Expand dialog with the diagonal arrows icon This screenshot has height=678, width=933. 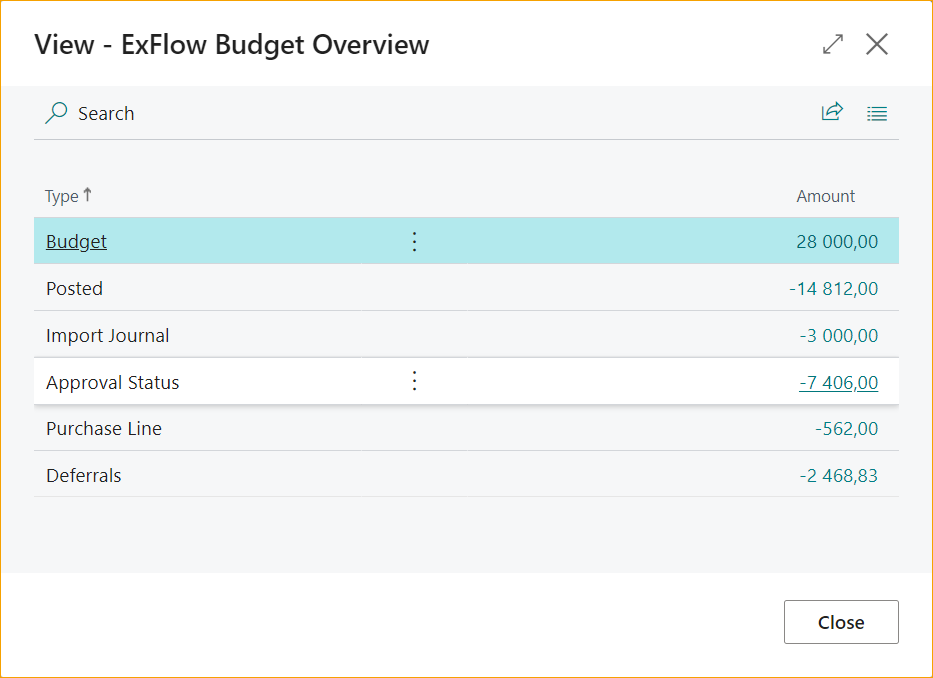832,44
